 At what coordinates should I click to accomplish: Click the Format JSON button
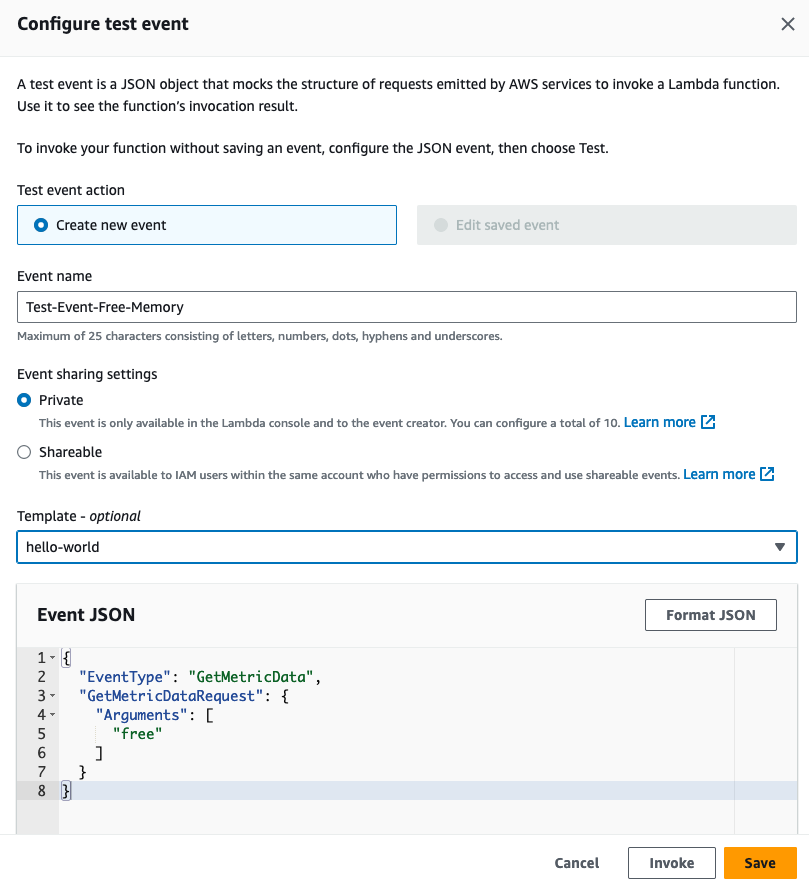[x=711, y=615]
